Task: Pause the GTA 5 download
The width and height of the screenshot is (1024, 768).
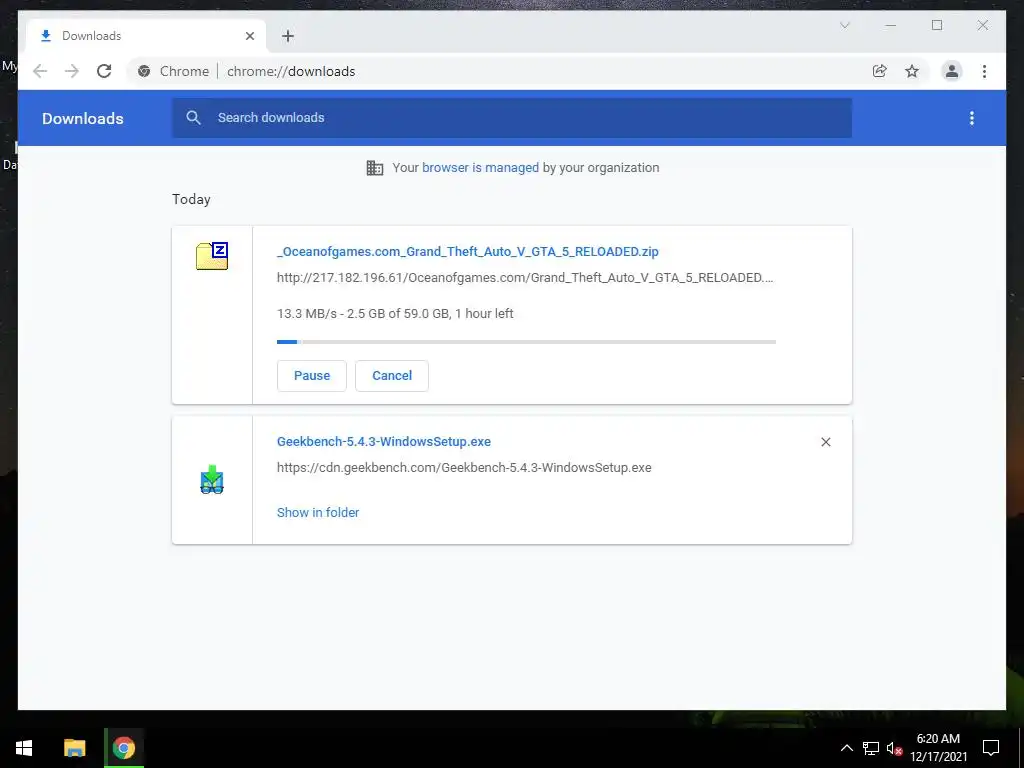Action: 312,376
